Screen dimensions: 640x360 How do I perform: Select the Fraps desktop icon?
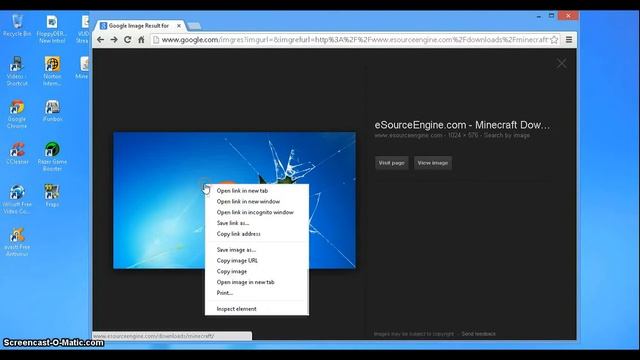coord(52,196)
